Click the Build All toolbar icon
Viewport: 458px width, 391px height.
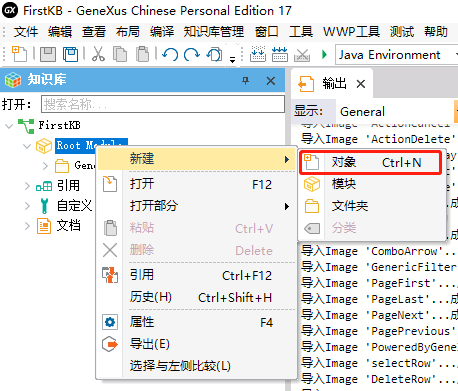click(258, 54)
